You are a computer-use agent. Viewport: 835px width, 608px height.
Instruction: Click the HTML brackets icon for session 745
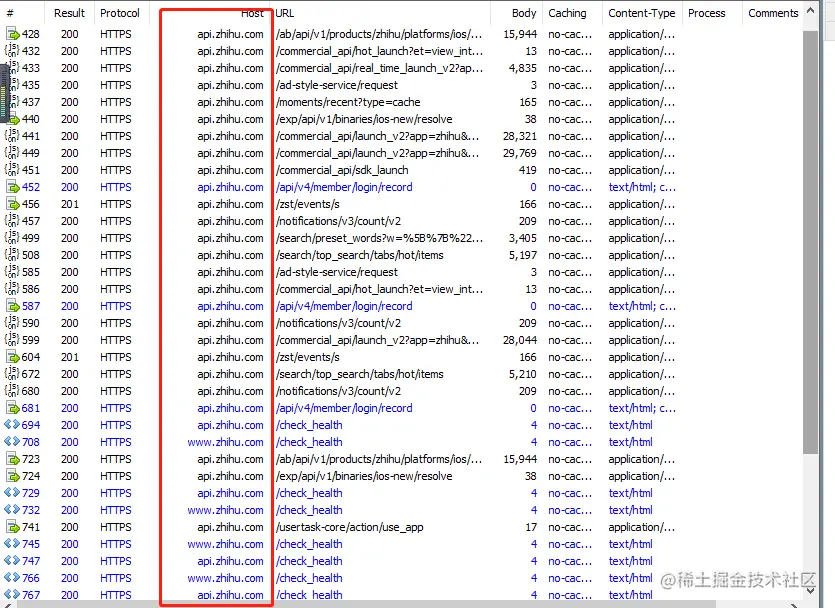pos(12,544)
